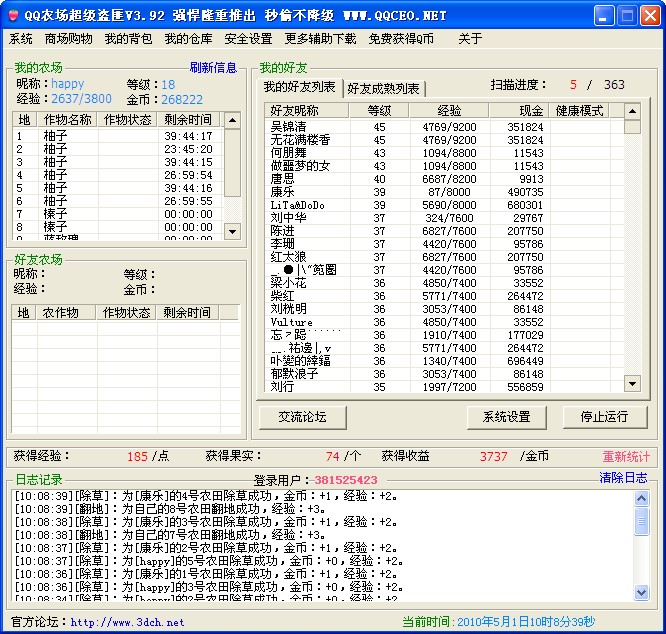This screenshot has height=634, width=666.
Task: Click down arrow of my farm list scrollbar
Action: tap(232, 232)
